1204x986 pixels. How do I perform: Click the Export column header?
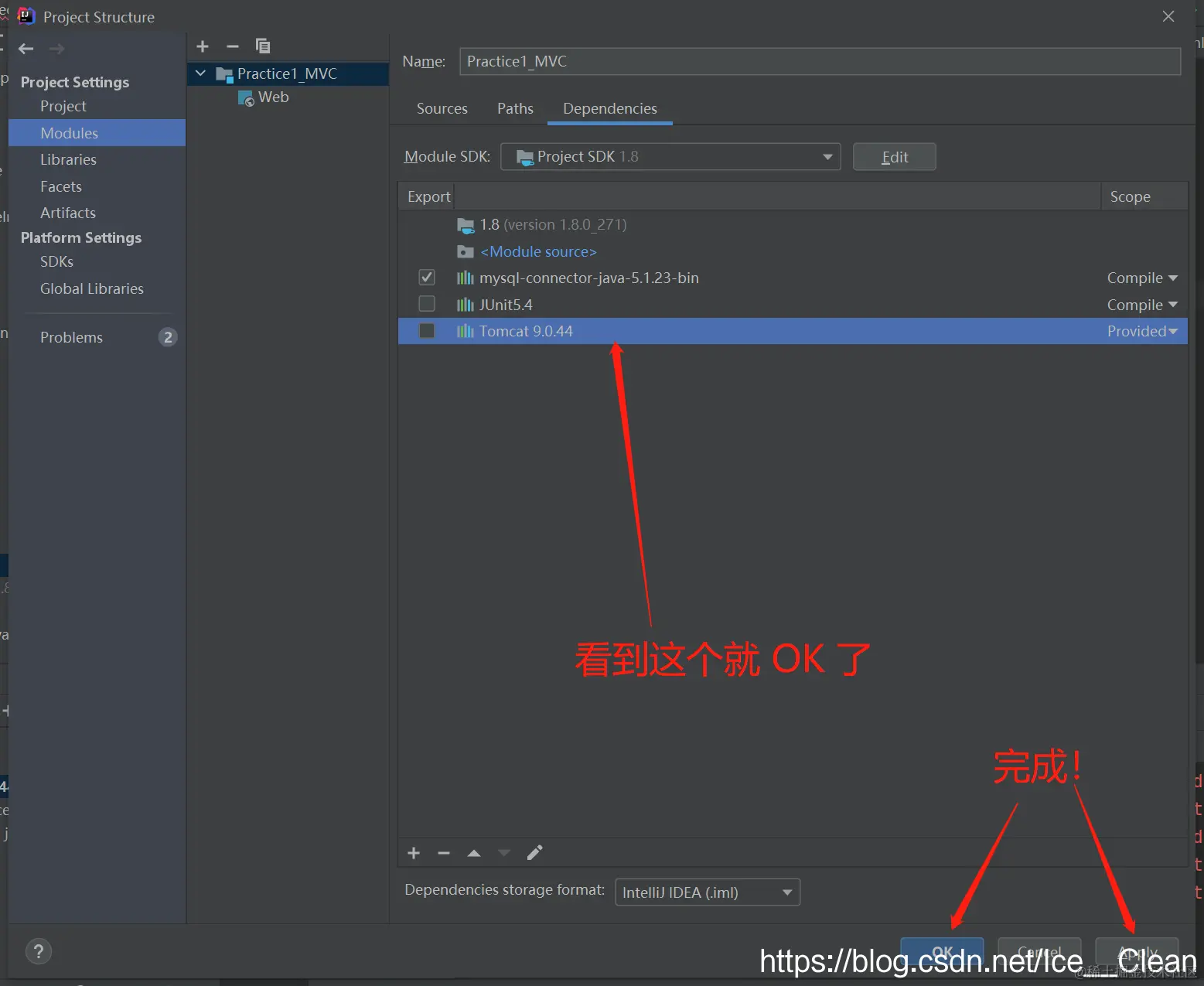[428, 196]
